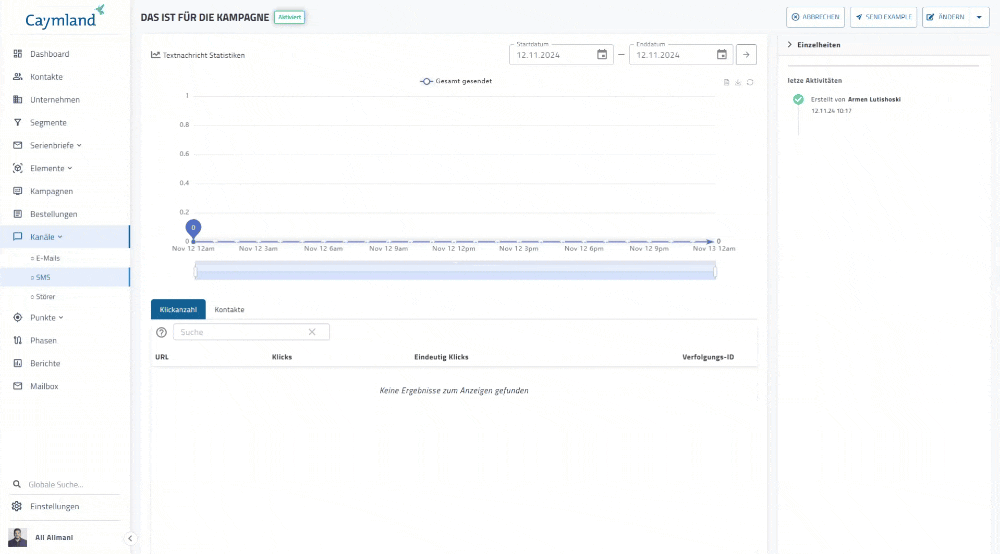Switch to the Kontakte tab
1000x554 pixels.
click(x=229, y=310)
